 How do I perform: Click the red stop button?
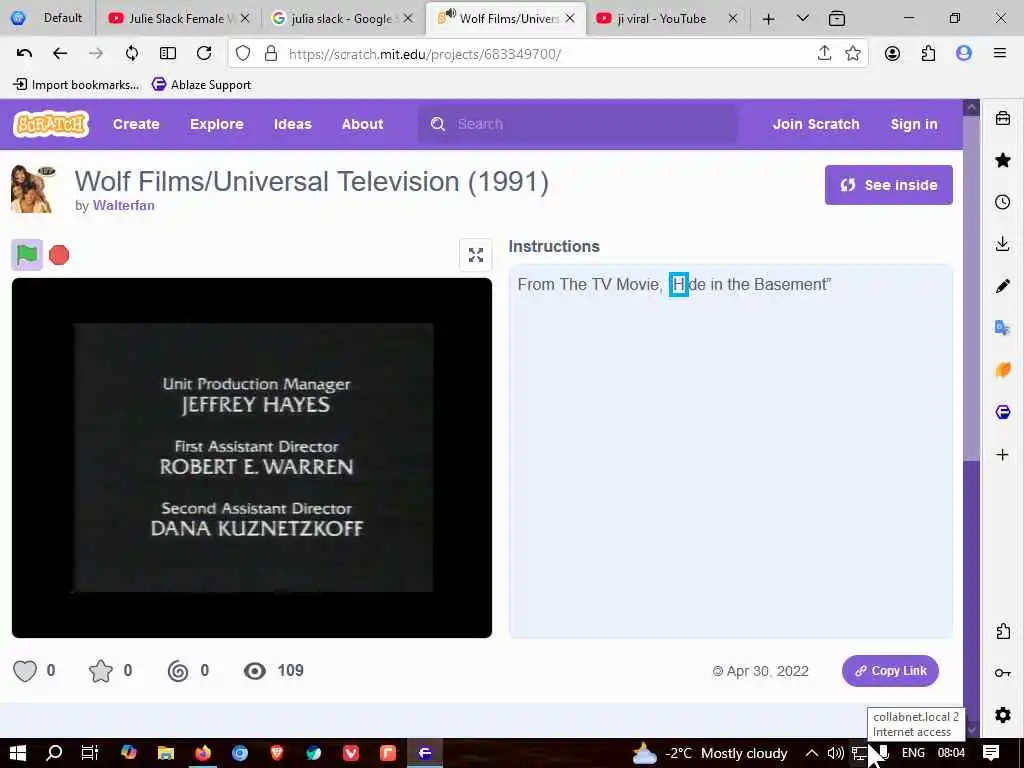pyautogui.click(x=59, y=255)
